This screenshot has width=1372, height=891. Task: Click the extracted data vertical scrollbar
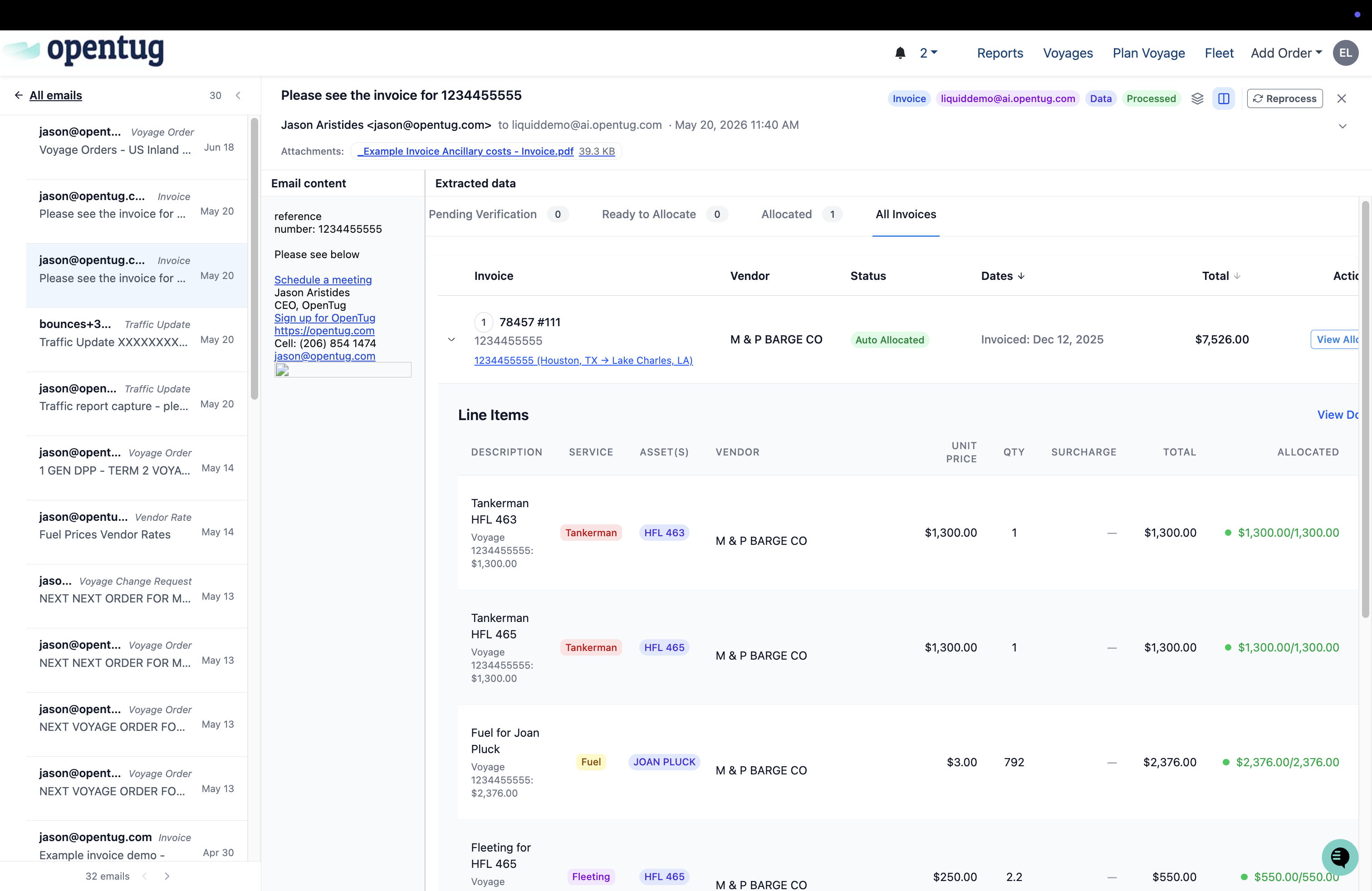click(1365, 409)
